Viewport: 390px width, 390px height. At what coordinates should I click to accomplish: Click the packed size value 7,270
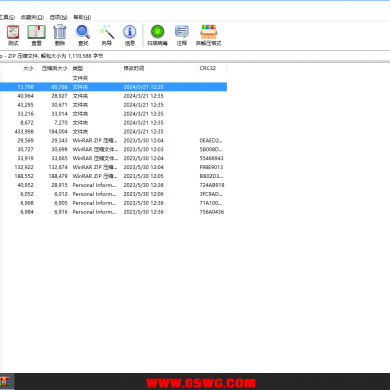61,123
